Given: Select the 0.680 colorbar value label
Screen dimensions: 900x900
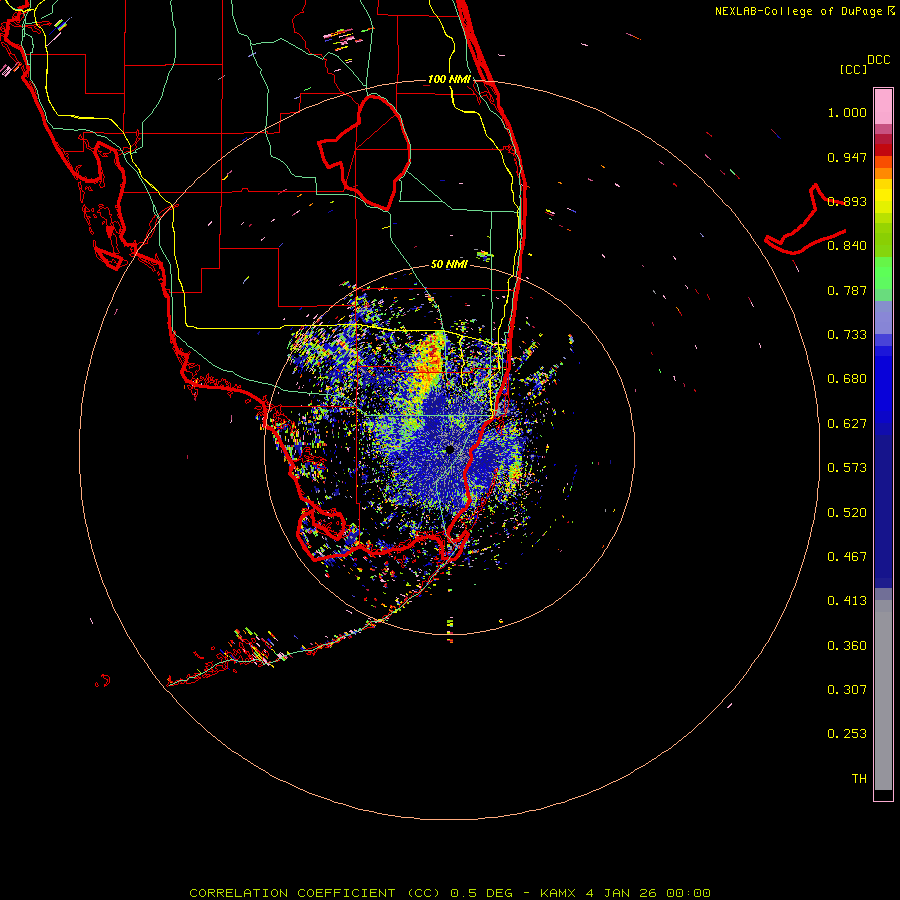Looking at the screenshot, I should pos(847,379).
